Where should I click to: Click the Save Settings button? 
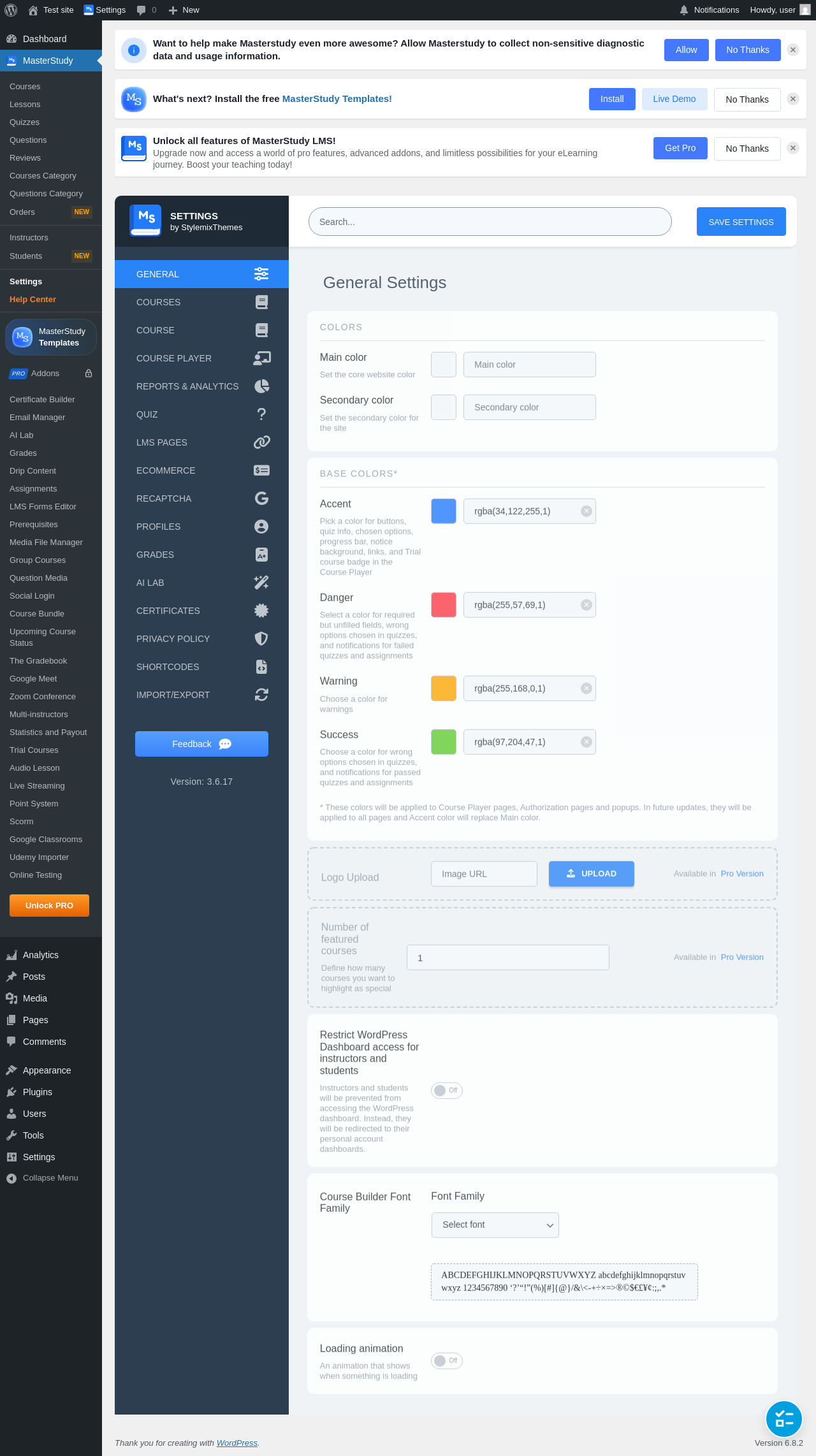tap(741, 222)
